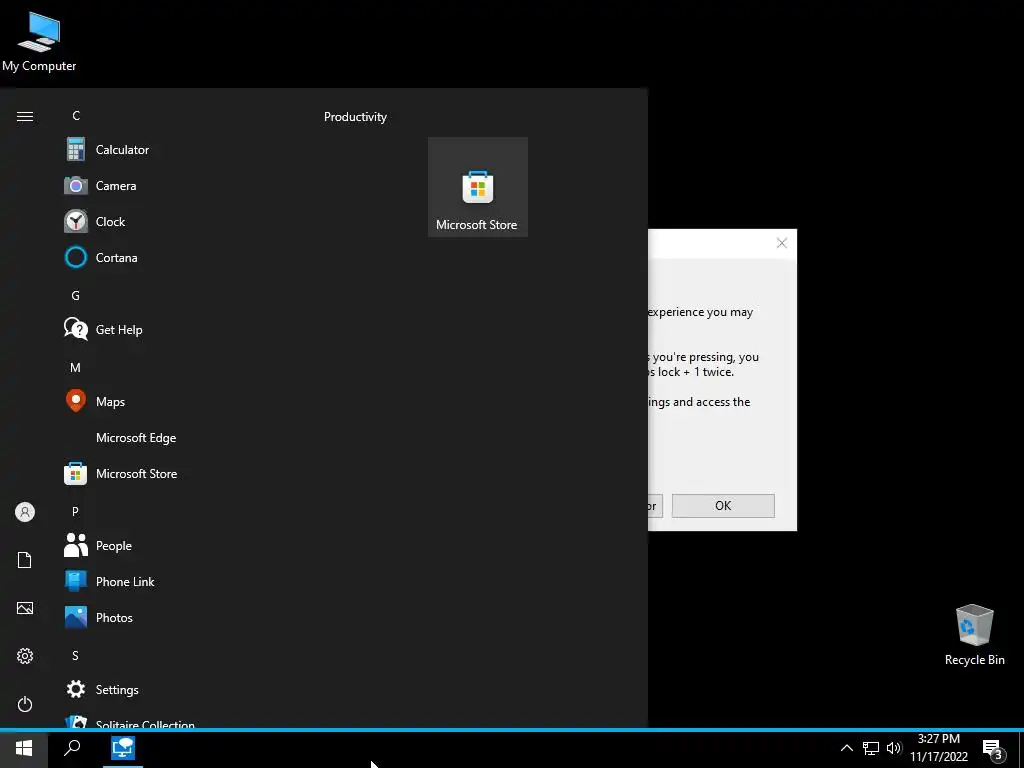
Task: Jump to letter C group header
Action: 76,116
